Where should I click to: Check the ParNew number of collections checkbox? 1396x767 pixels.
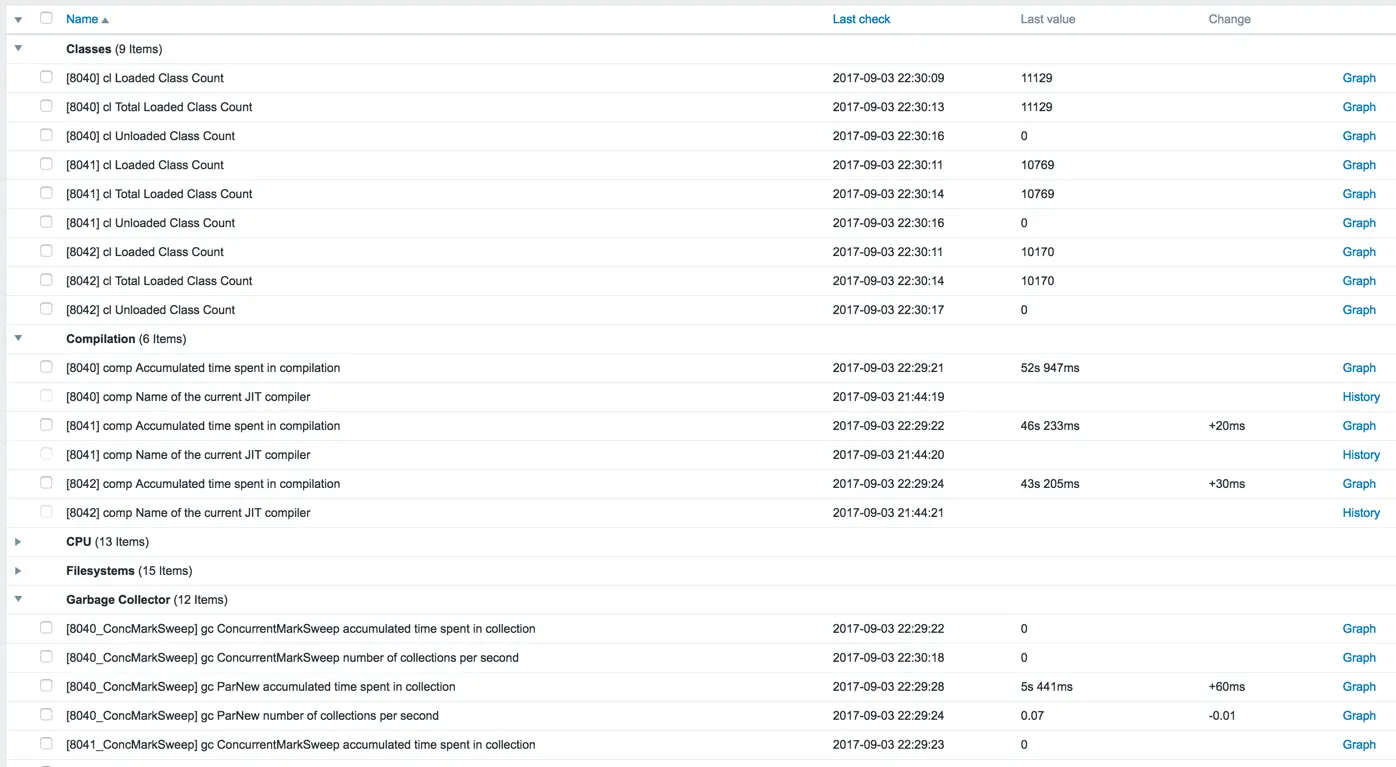pos(45,715)
